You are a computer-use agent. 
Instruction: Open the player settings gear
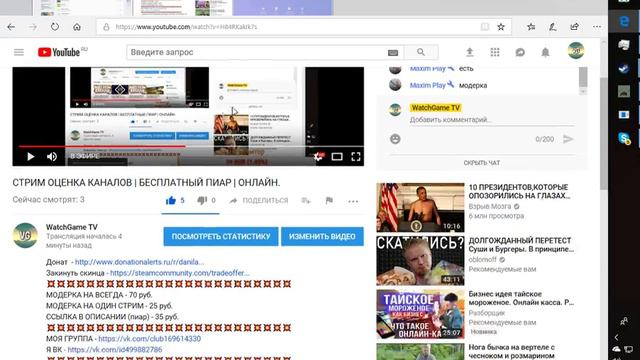click(318, 157)
